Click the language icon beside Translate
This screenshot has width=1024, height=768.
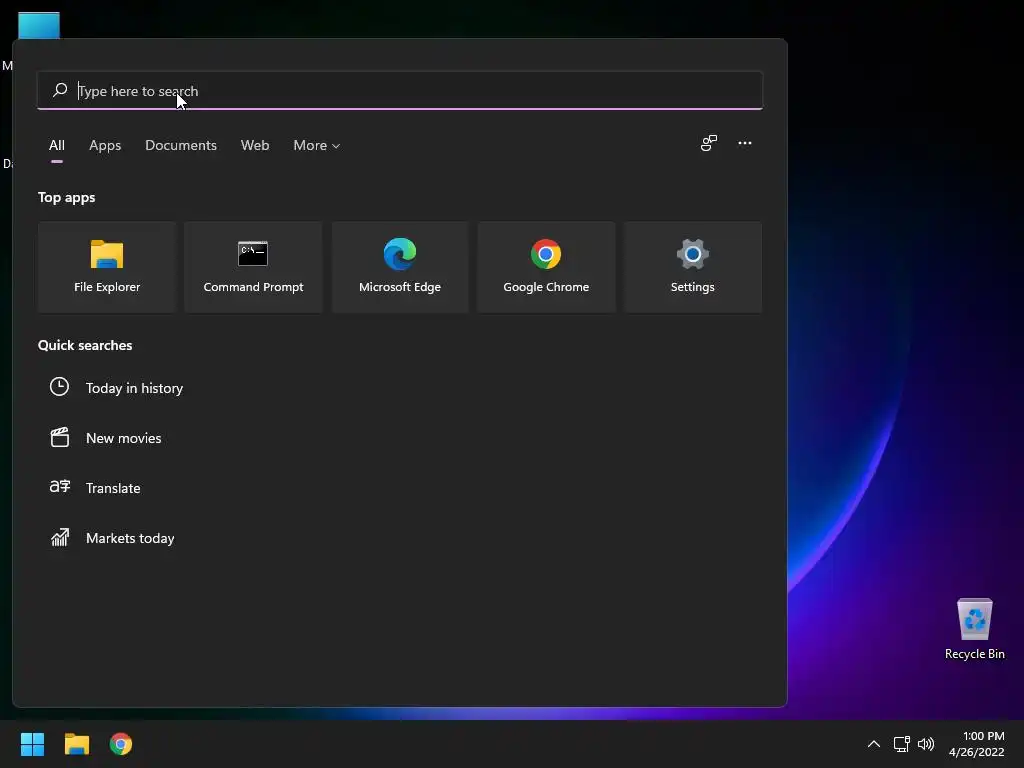click(59, 487)
